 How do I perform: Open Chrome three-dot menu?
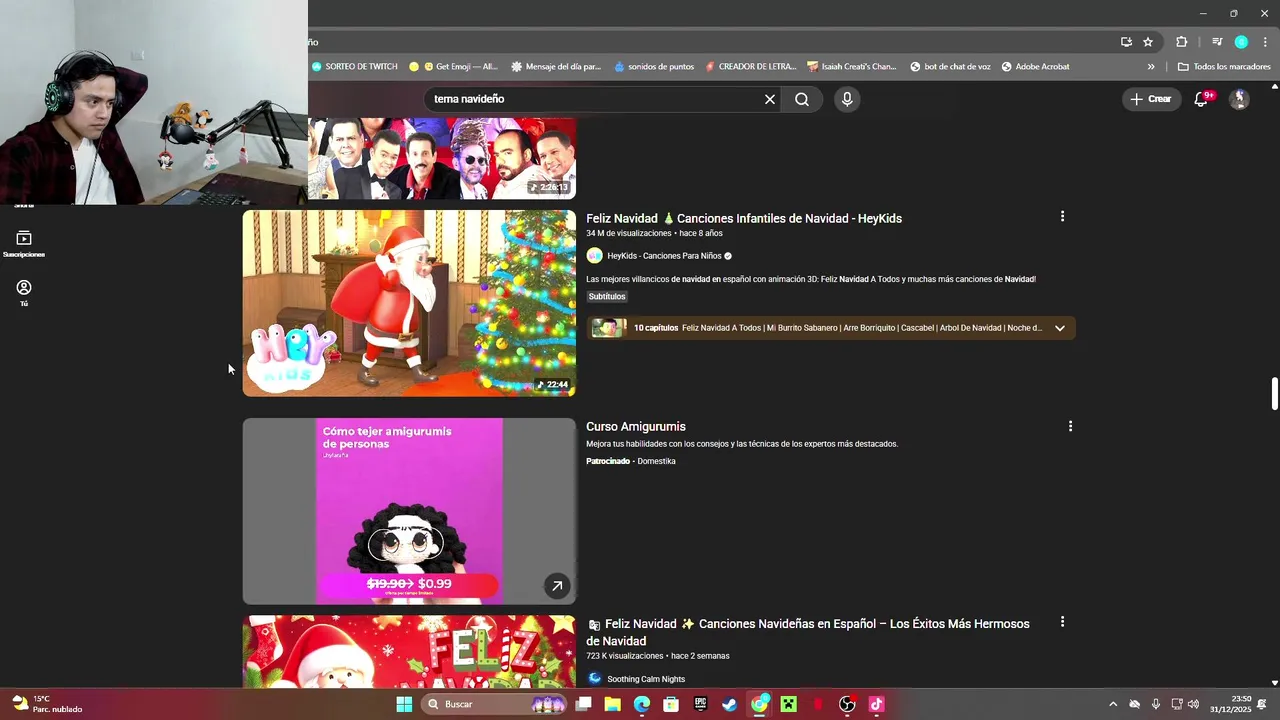coord(1265,42)
